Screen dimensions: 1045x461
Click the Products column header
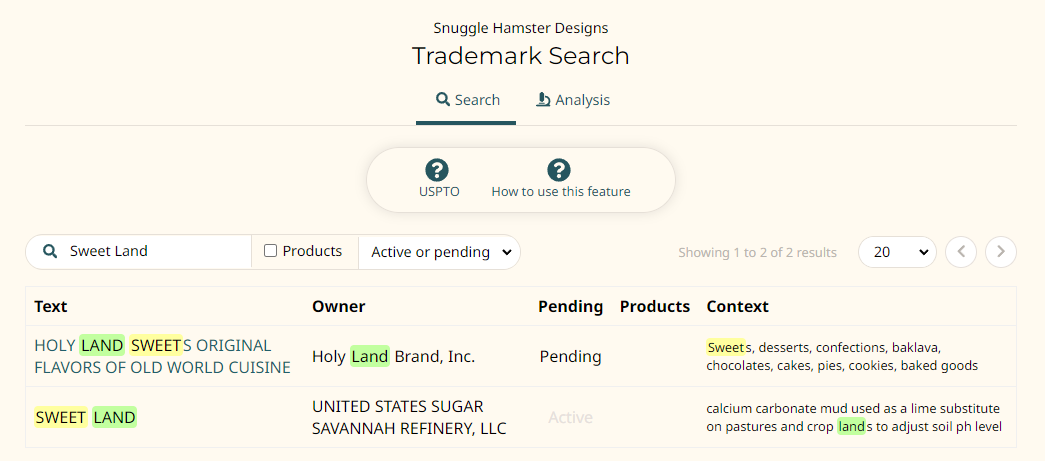(655, 306)
